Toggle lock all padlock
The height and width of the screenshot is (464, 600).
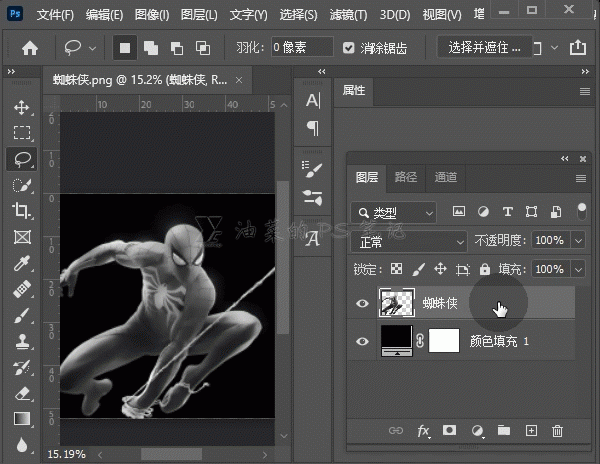click(x=485, y=269)
